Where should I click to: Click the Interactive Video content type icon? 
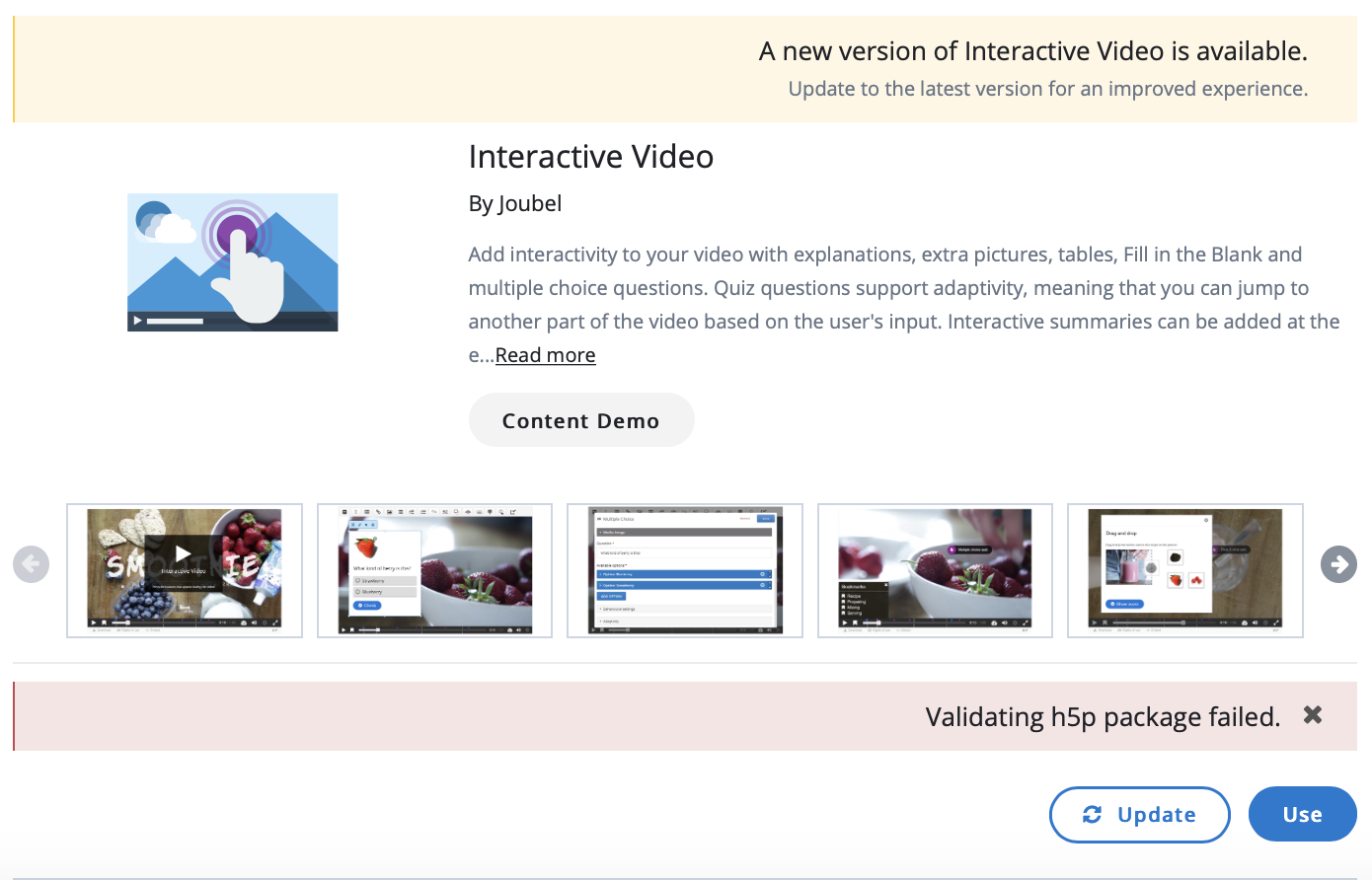tap(233, 262)
